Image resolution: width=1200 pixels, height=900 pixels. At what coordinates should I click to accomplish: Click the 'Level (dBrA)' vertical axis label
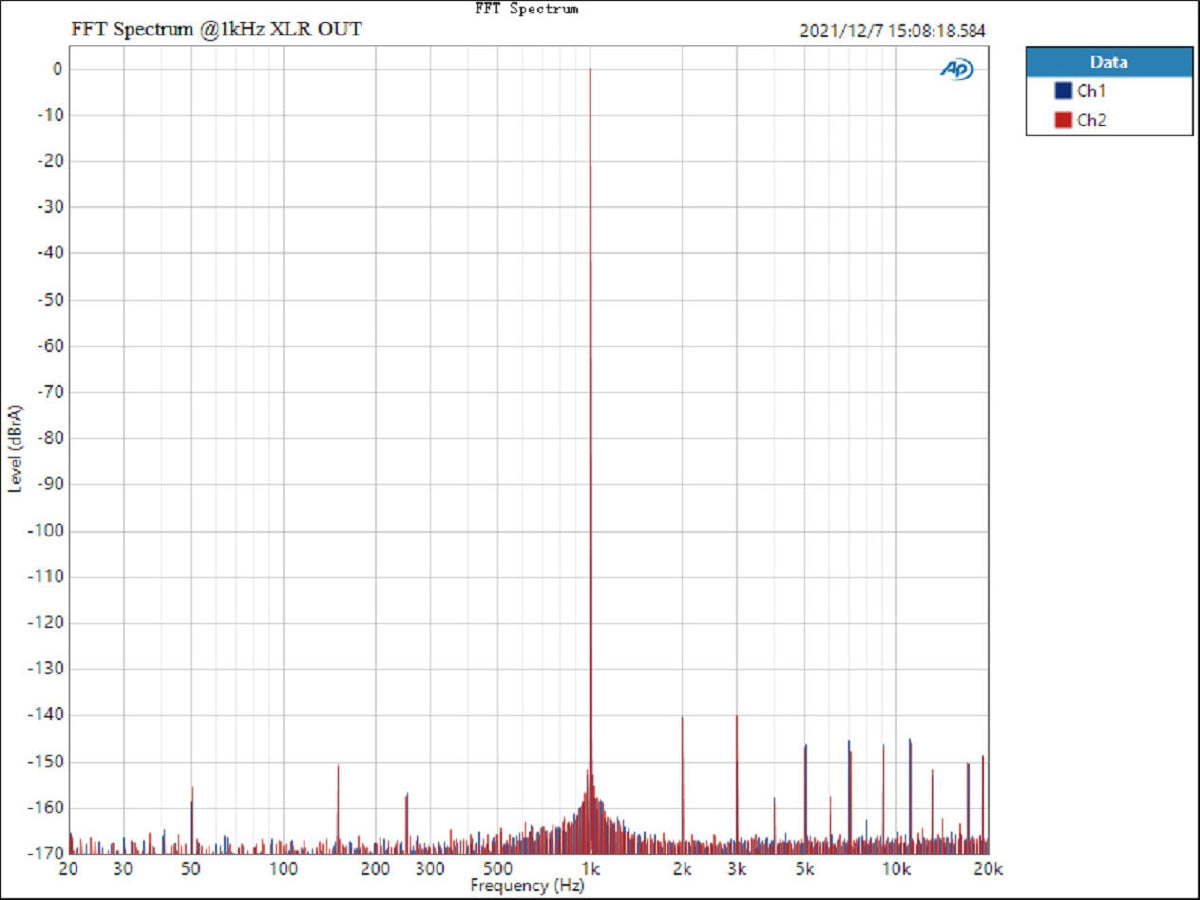(15, 448)
